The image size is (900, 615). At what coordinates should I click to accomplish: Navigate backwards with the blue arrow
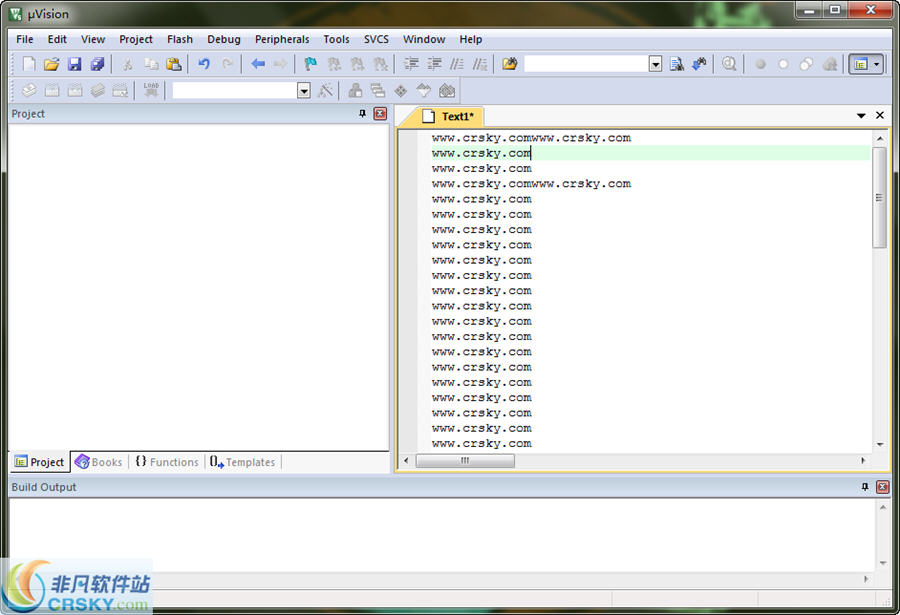[x=258, y=64]
